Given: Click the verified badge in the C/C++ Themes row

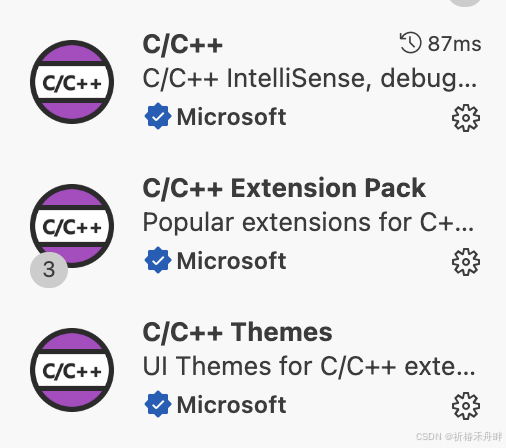Looking at the screenshot, I should click(x=158, y=404).
